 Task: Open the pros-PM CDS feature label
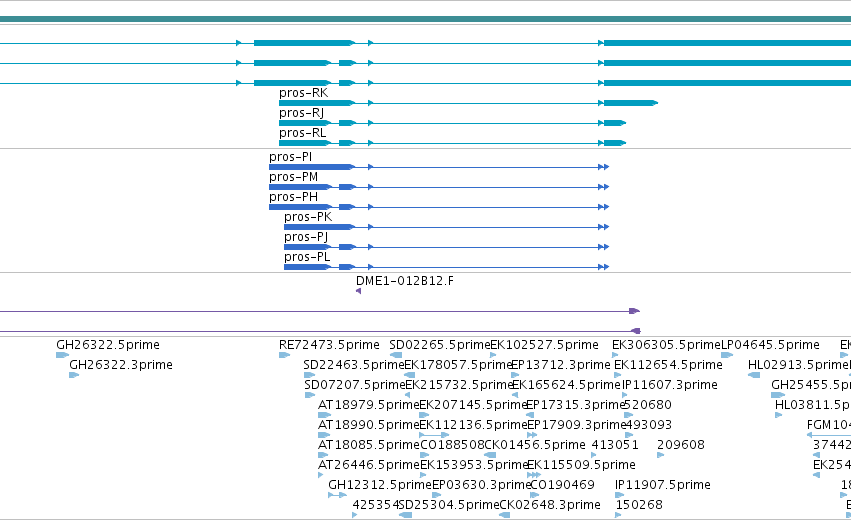tap(294, 177)
